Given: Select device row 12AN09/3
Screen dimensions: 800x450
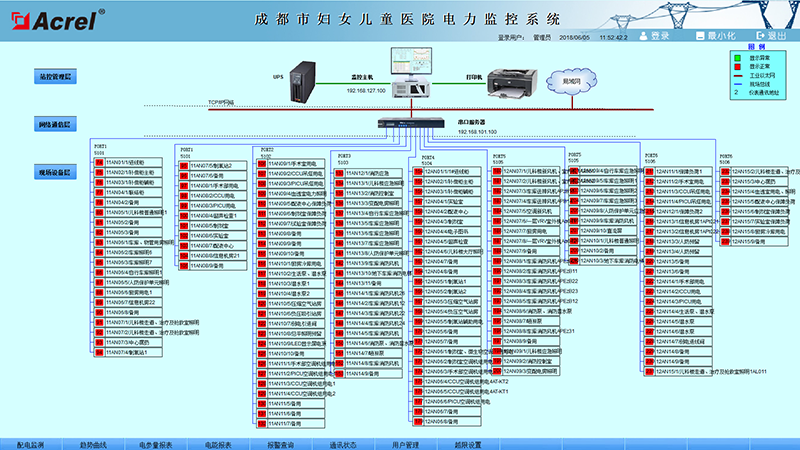Looking at the screenshot, I should (526, 371).
